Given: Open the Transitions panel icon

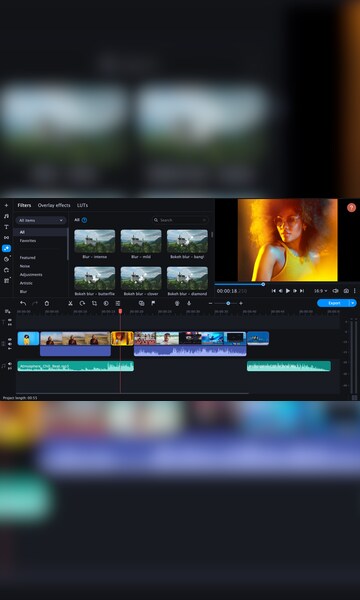Looking at the screenshot, I should (6, 238).
